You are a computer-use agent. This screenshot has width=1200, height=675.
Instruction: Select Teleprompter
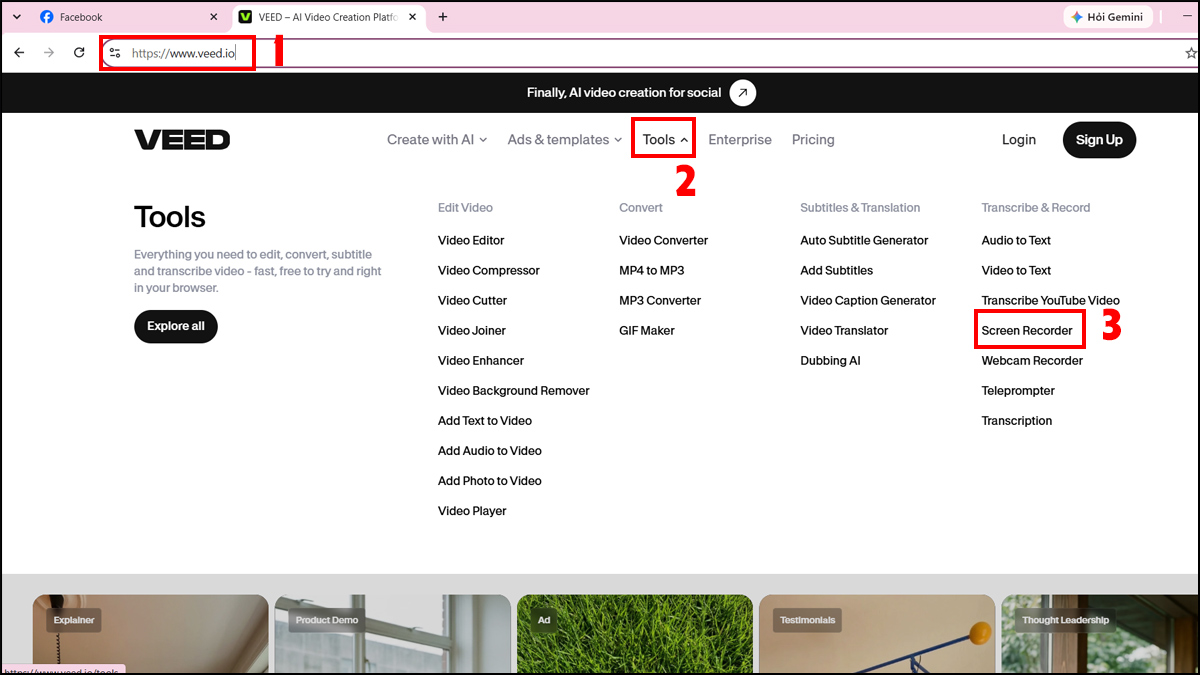[1018, 390]
